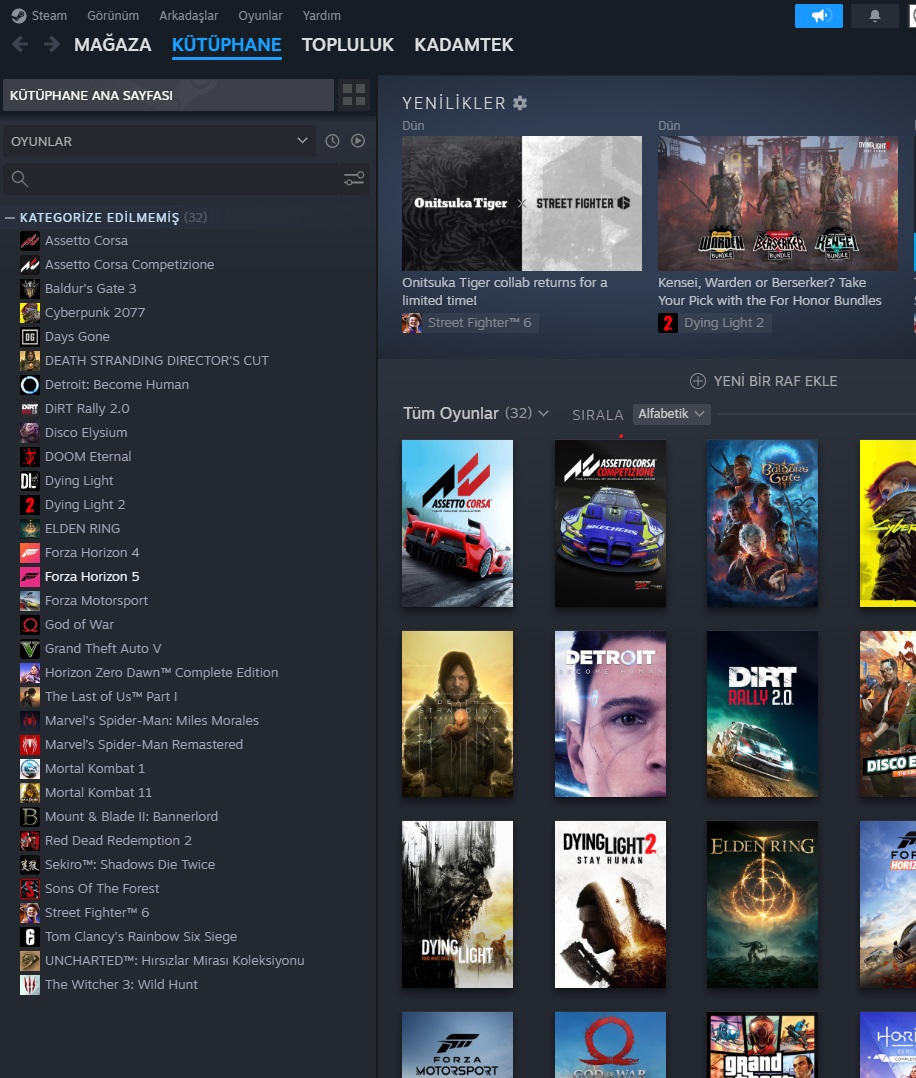This screenshot has height=1078, width=916.
Task: Open the notifications bell
Action: point(876,16)
